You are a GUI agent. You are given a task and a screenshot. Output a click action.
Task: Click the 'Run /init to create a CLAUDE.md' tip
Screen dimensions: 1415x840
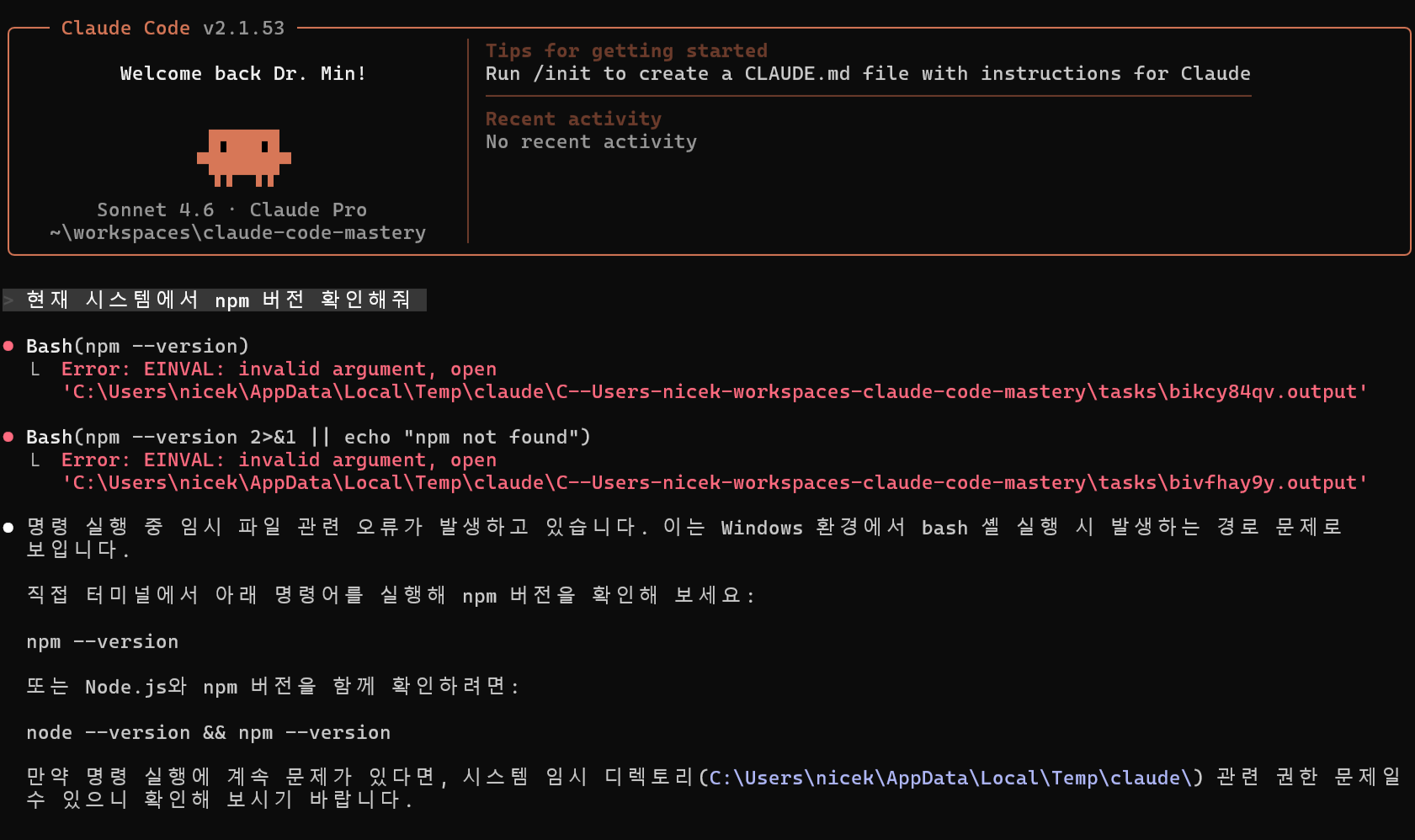click(868, 73)
